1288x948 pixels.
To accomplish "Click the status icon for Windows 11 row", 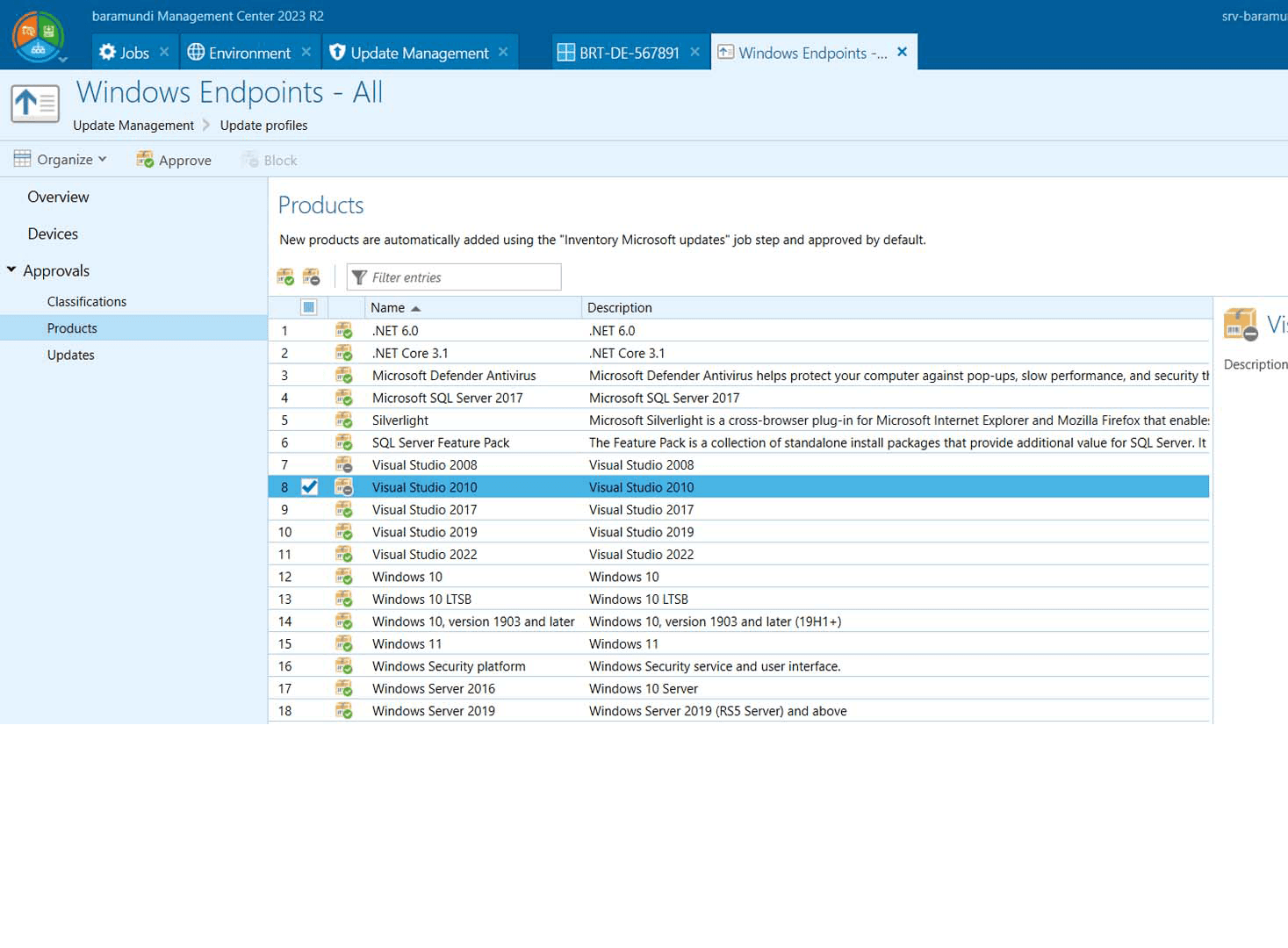I will click(x=344, y=644).
